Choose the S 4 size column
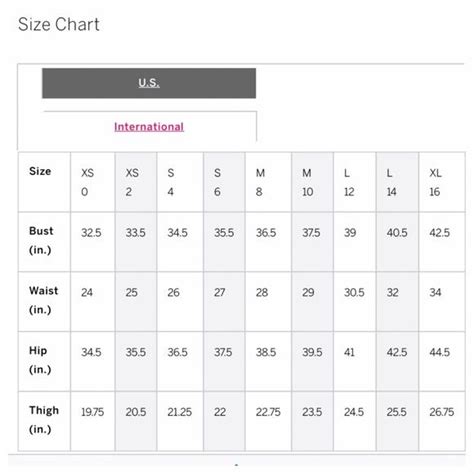The width and height of the screenshot is (474, 474). point(180,182)
